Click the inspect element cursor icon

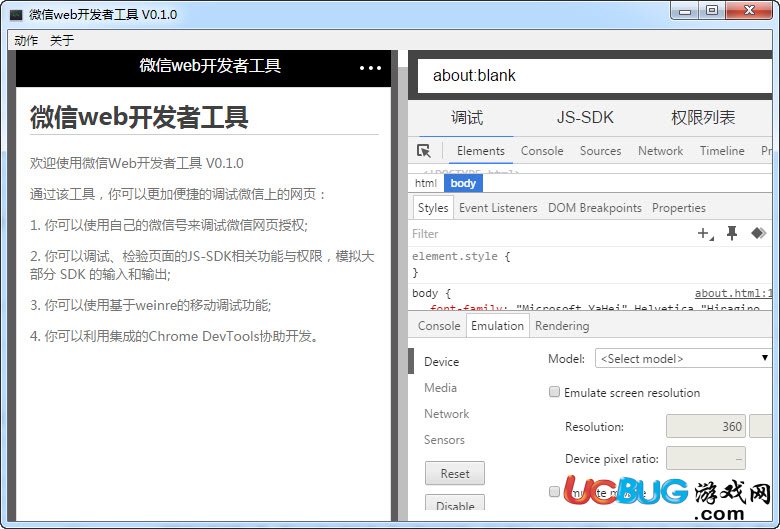(424, 150)
